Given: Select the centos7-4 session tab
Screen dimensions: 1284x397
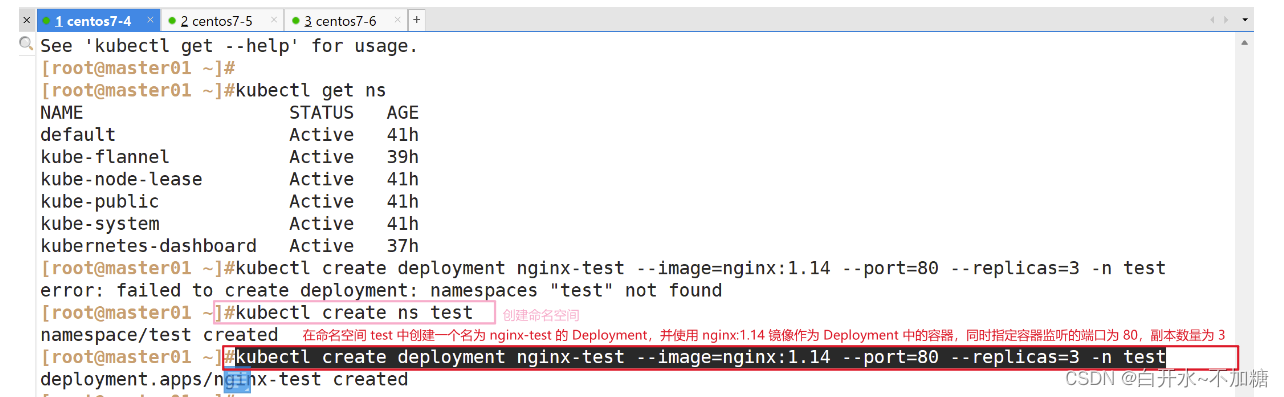Looking at the screenshot, I should pyautogui.click(x=97, y=20).
